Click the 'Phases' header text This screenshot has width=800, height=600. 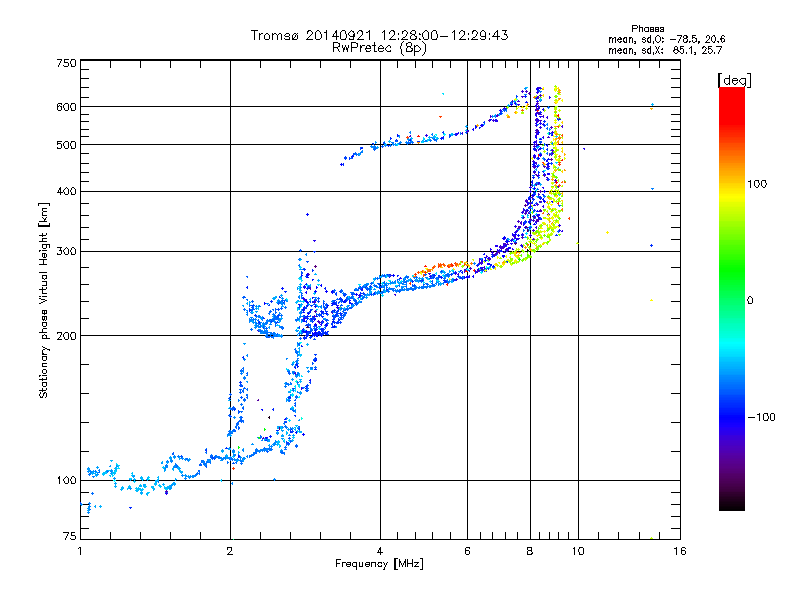(647, 29)
